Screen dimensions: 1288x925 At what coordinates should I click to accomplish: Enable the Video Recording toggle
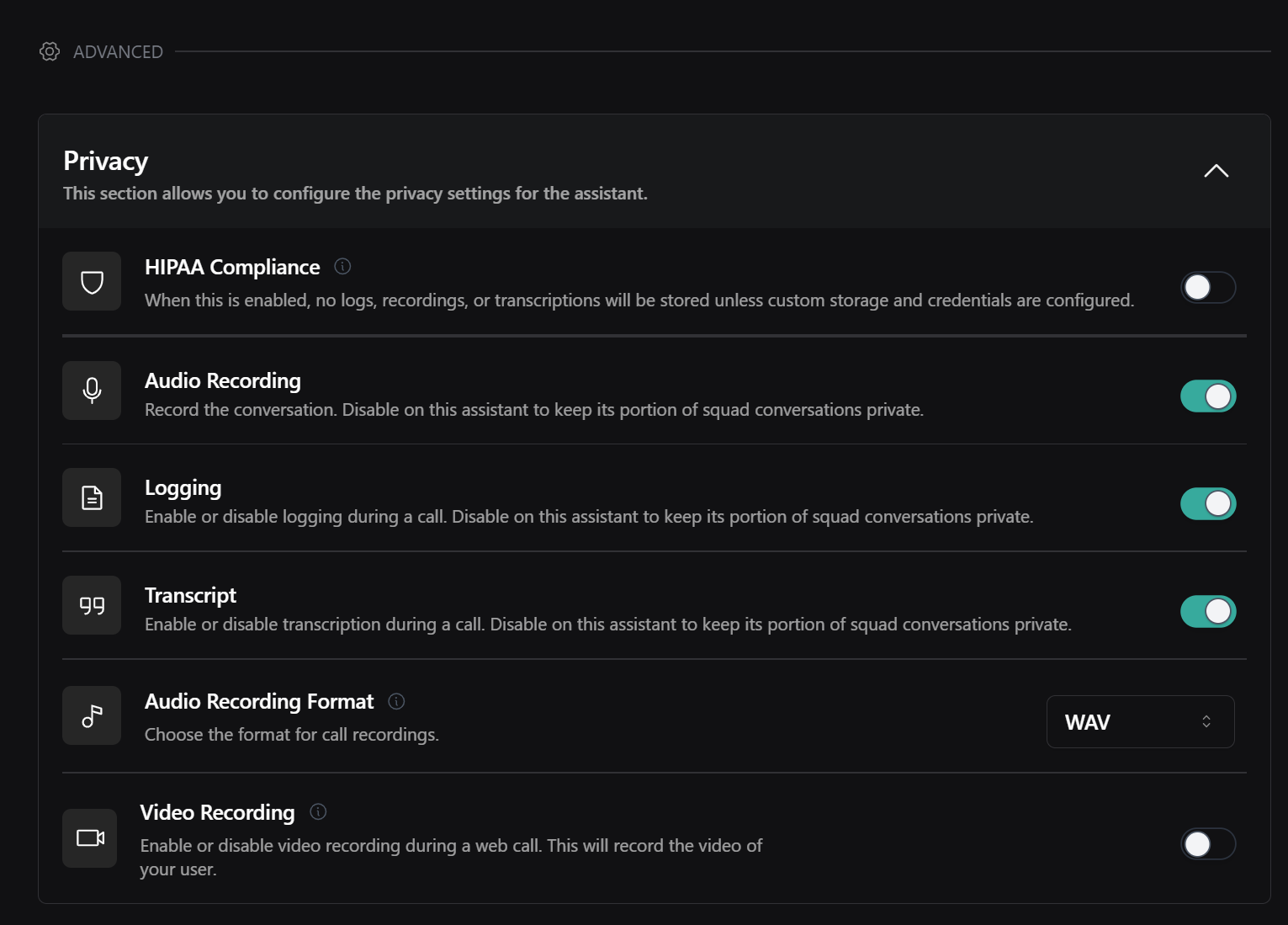tap(1207, 844)
